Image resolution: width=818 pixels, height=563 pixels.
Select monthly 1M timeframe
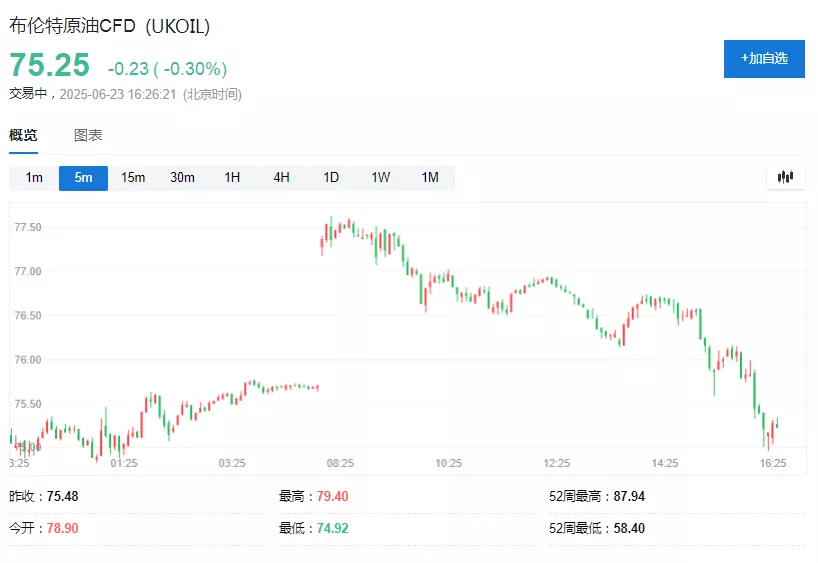click(x=430, y=178)
